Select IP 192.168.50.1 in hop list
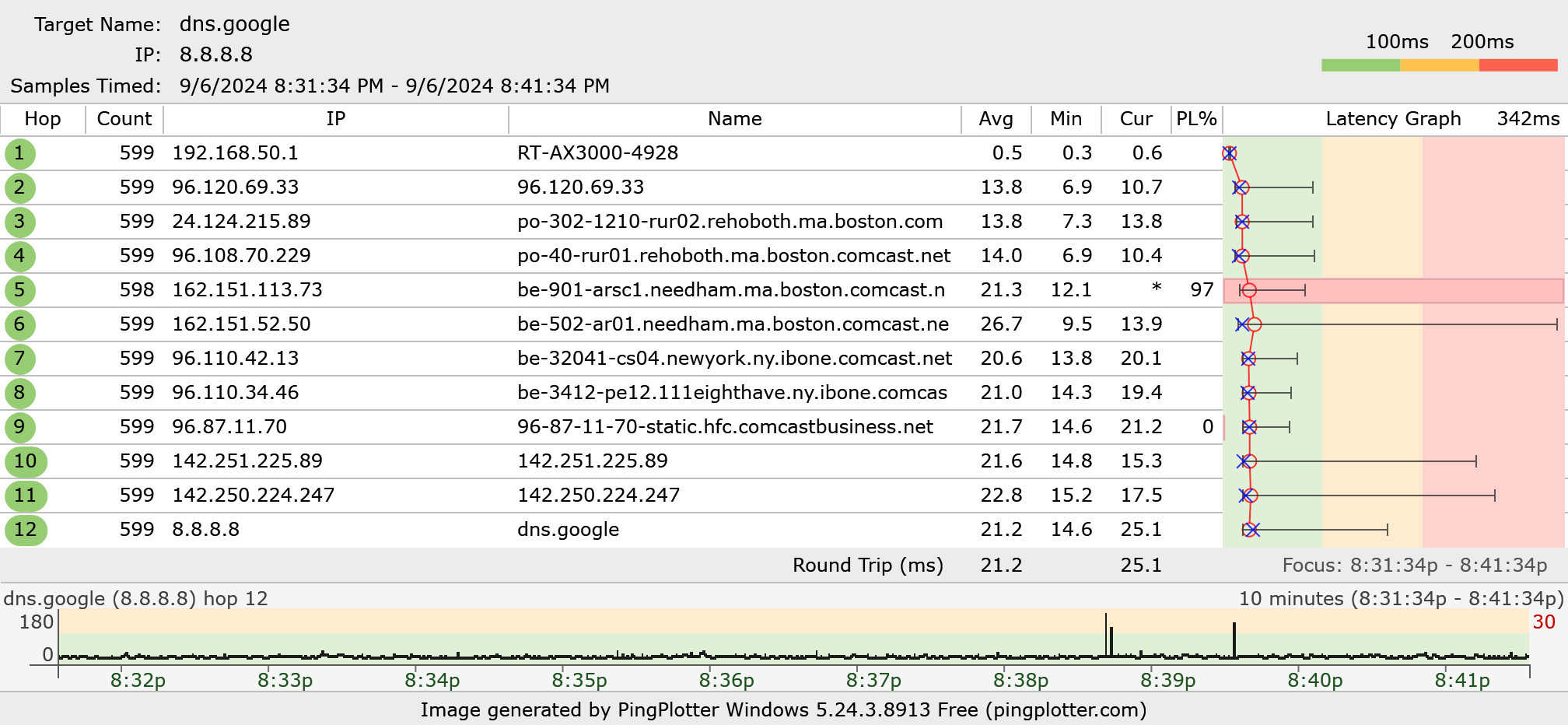 [236, 153]
